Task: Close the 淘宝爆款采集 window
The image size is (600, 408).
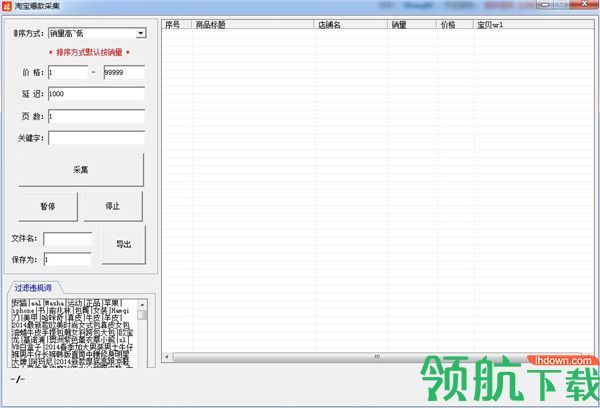Action: (x=584, y=4)
